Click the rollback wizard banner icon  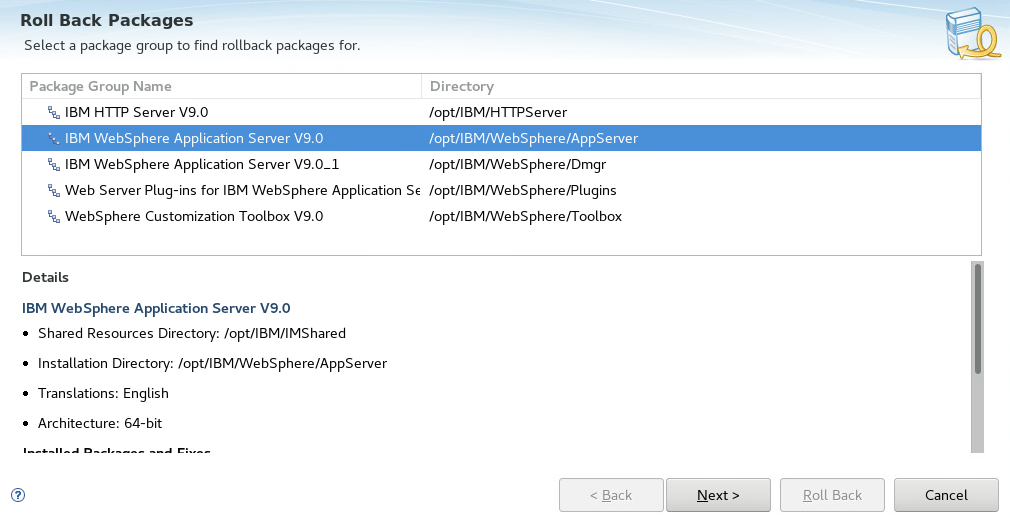[x=972, y=34]
